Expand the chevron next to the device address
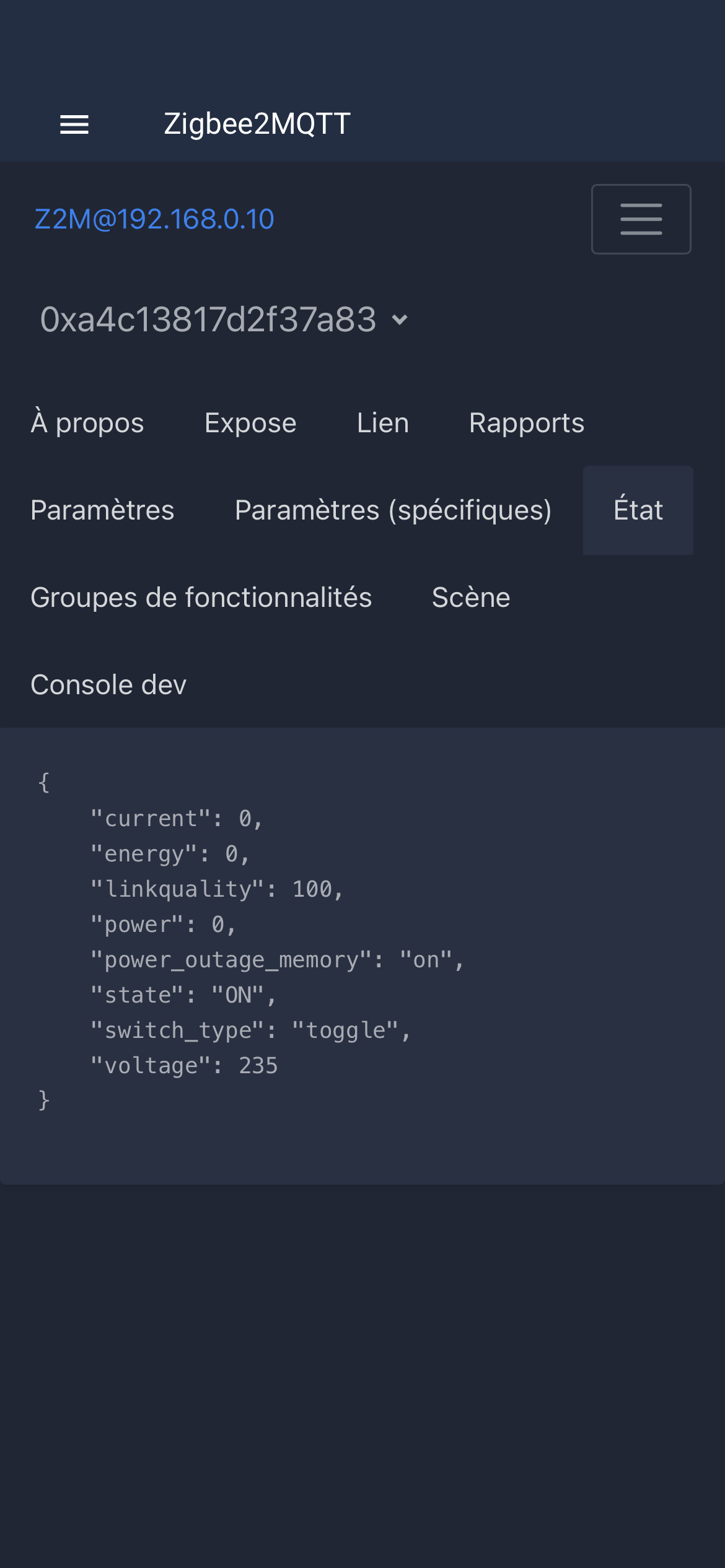This screenshot has height=1568, width=725. pyautogui.click(x=400, y=320)
